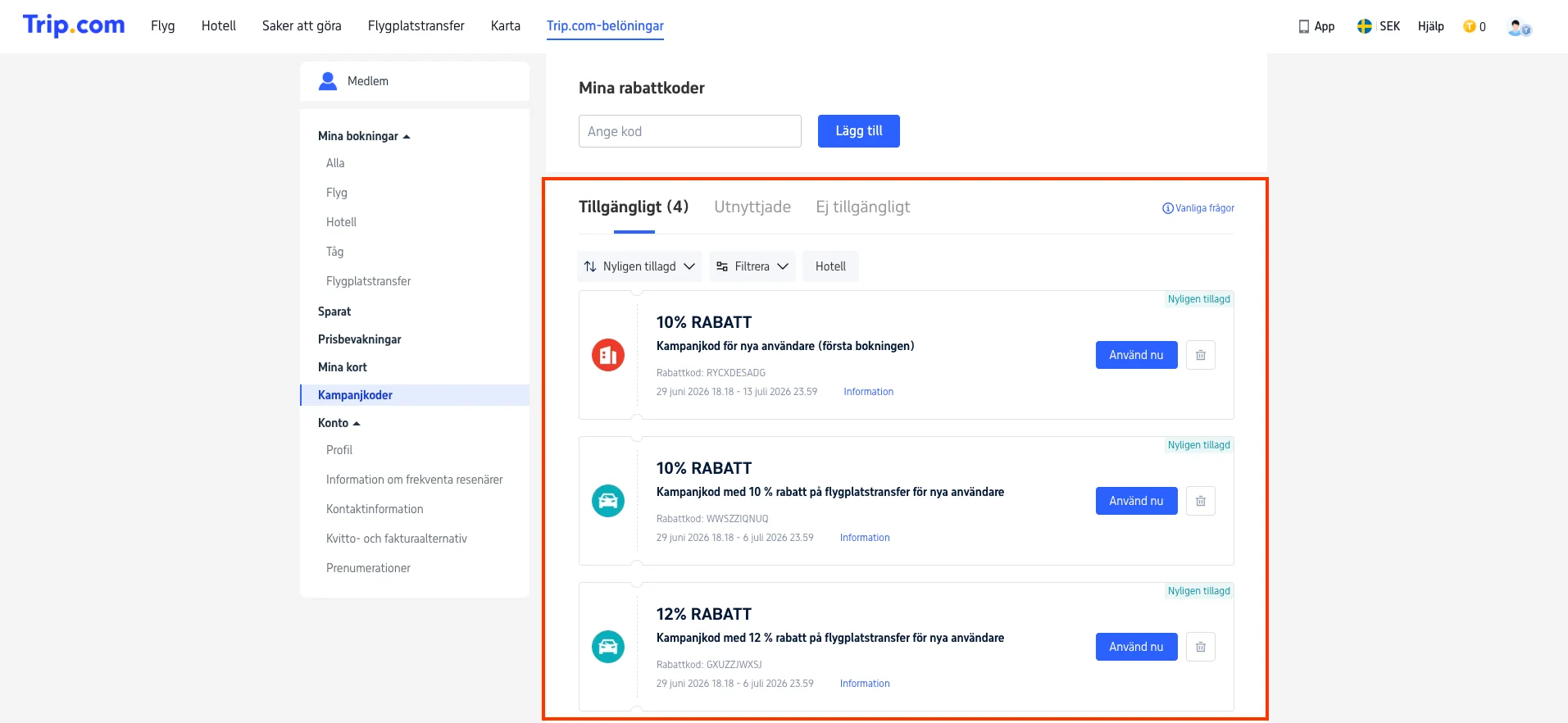The image size is (1568, 723).
Task: Open Kontaktinformation under Konto
Action: click(375, 509)
